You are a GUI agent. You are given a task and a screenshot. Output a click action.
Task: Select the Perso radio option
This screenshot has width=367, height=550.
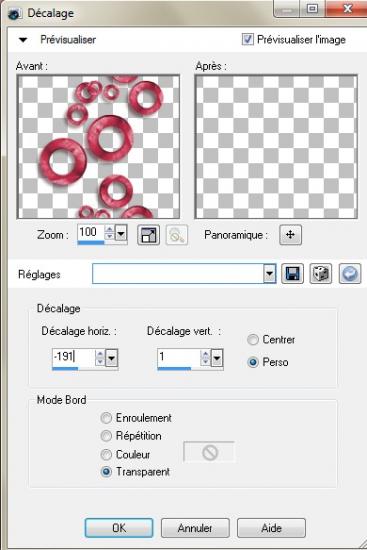[x=253, y=362]
